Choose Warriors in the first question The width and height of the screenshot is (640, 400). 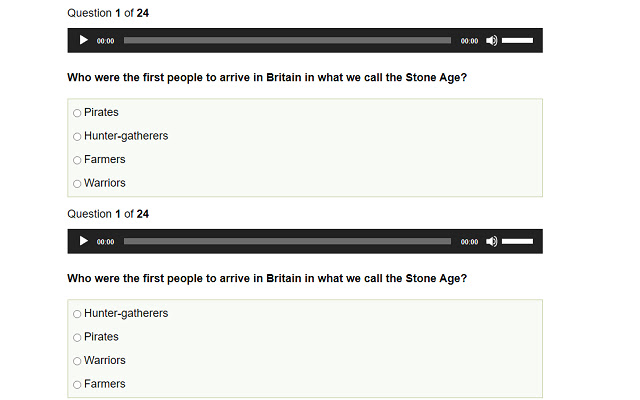(77, 184)
